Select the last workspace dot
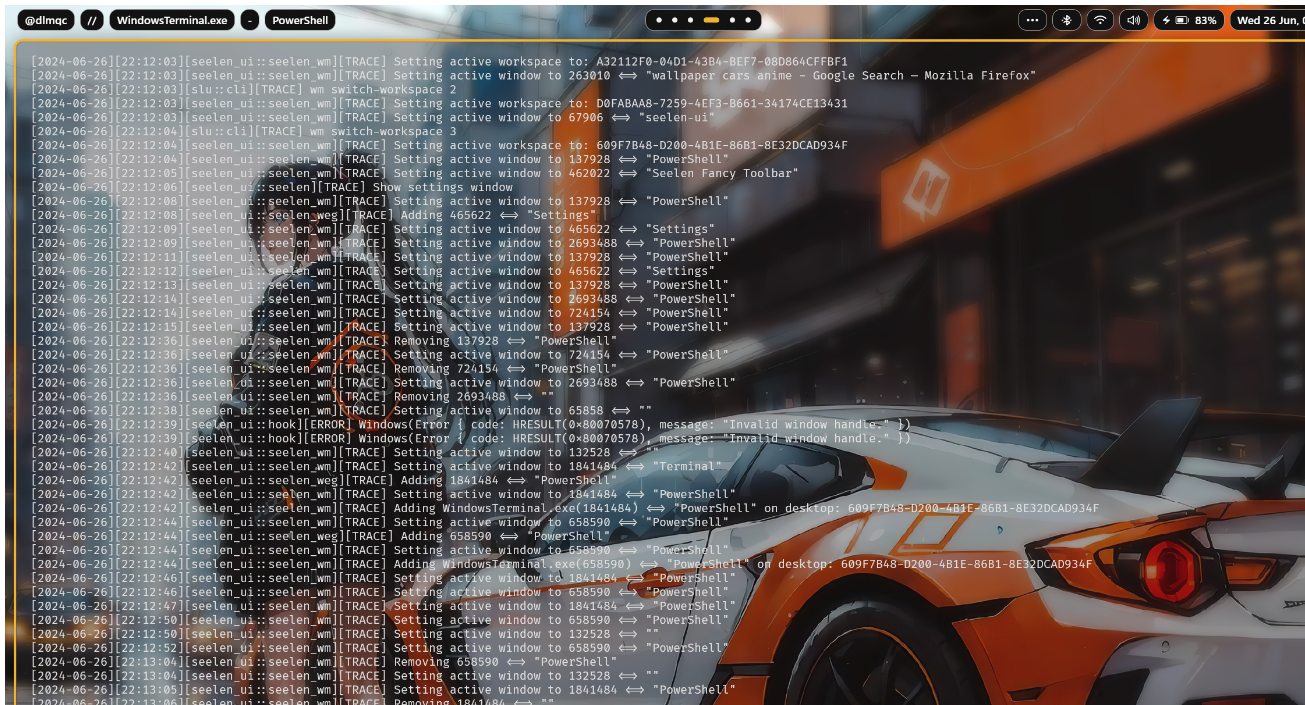The height and width of the screenshot is (705, 1305). coord(748,20)
